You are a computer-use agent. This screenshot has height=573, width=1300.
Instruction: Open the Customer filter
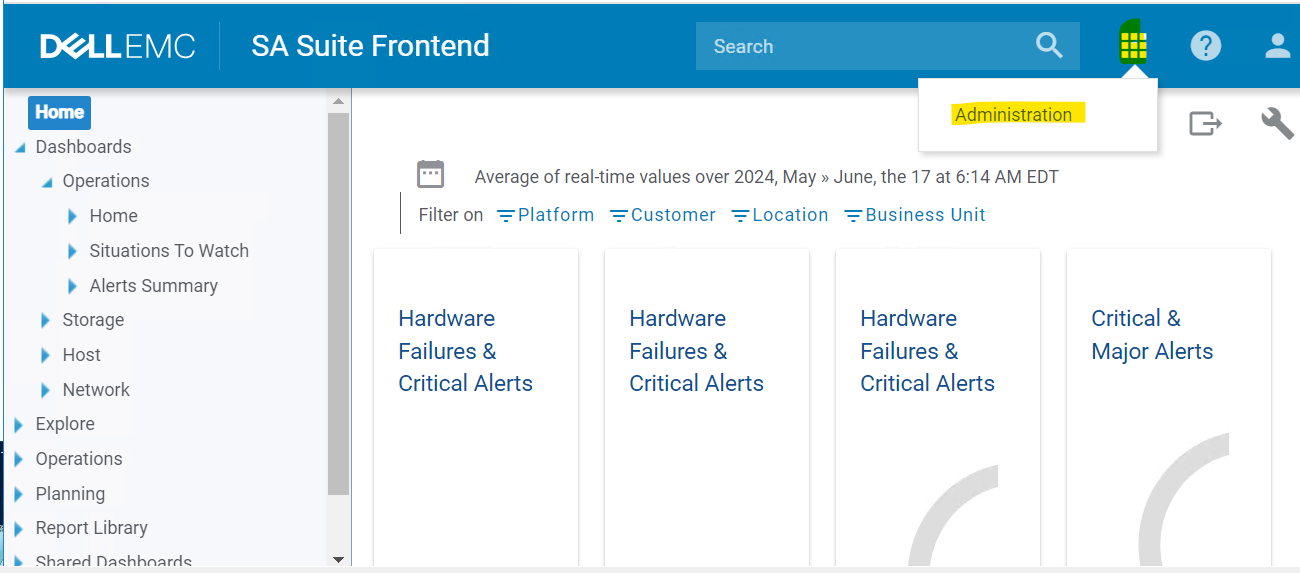coord(663,215)
